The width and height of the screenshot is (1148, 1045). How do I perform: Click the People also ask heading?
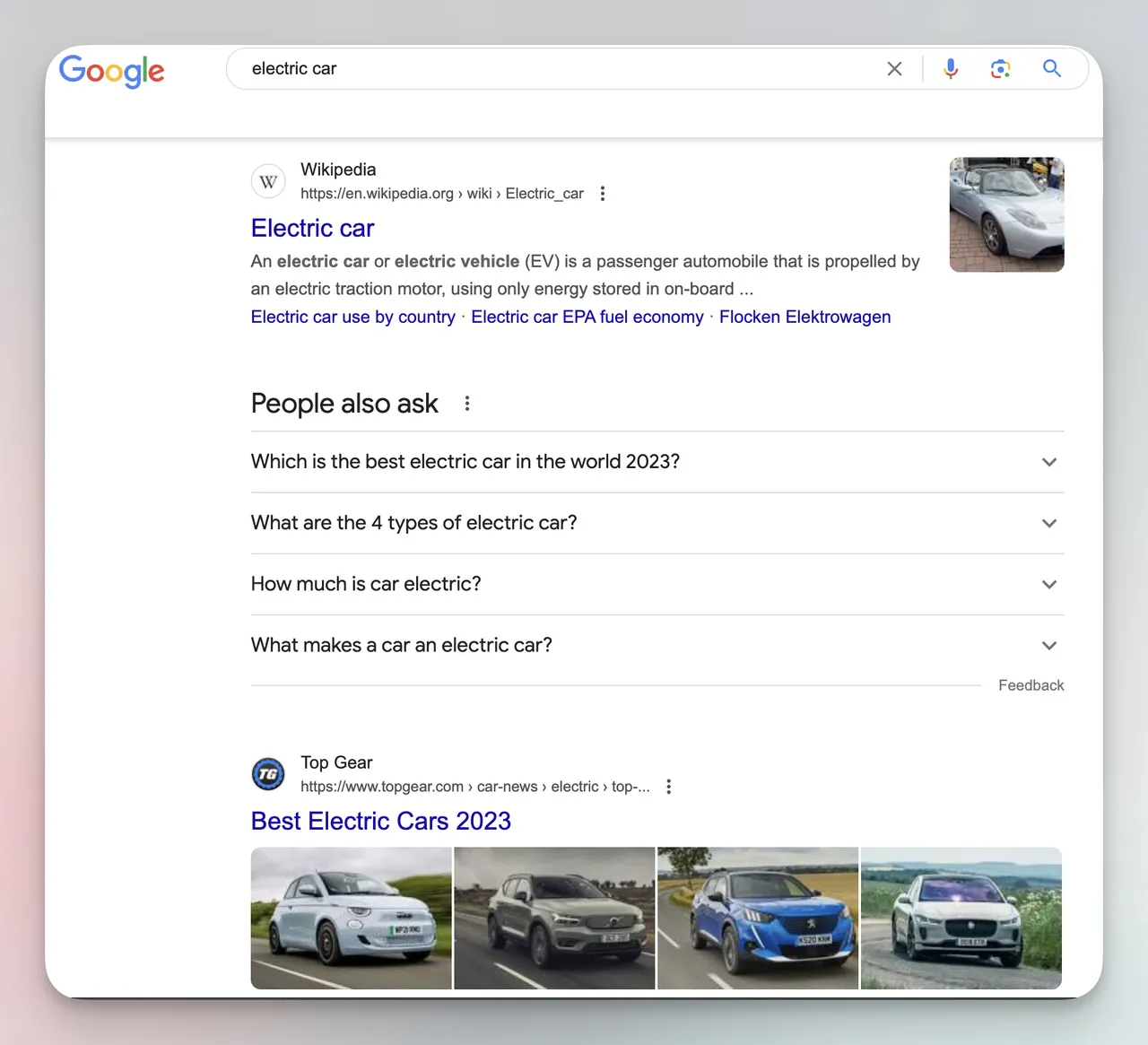pyautogui.click(x=344, y=404)
